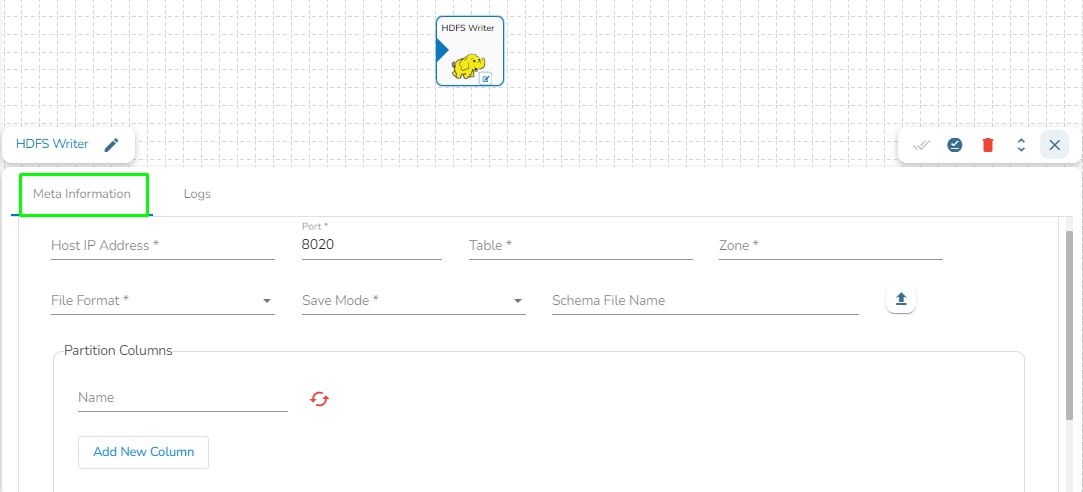The height and width of the screenshot is (492, 1083).
Task: Click the blue input arrow on node
Action: (x=441, y=51)
